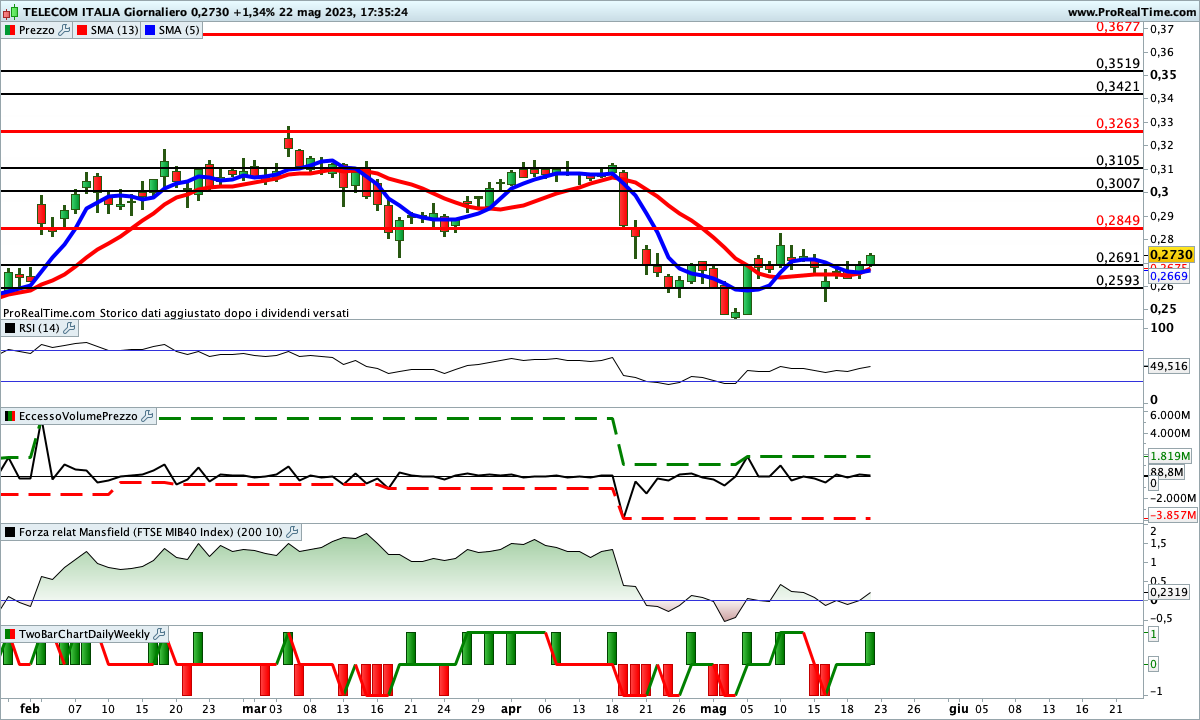Open RSI (14) wrench settings

(69, 328)
